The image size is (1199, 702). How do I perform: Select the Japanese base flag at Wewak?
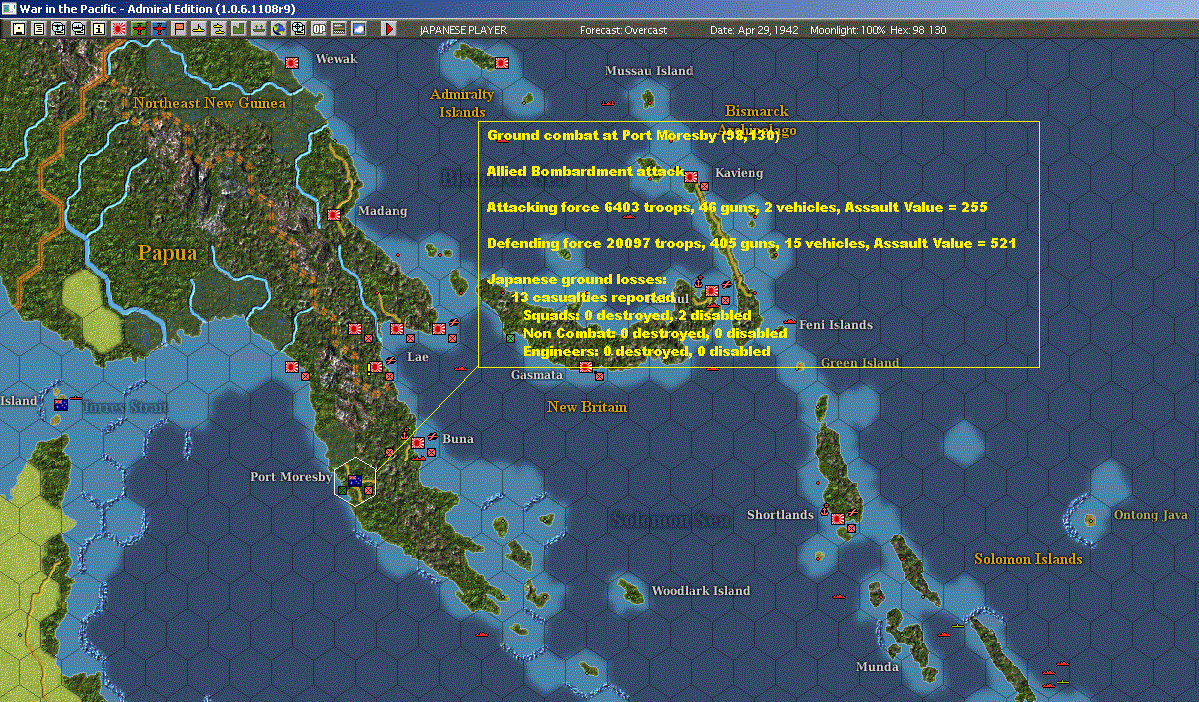[292, 63]
